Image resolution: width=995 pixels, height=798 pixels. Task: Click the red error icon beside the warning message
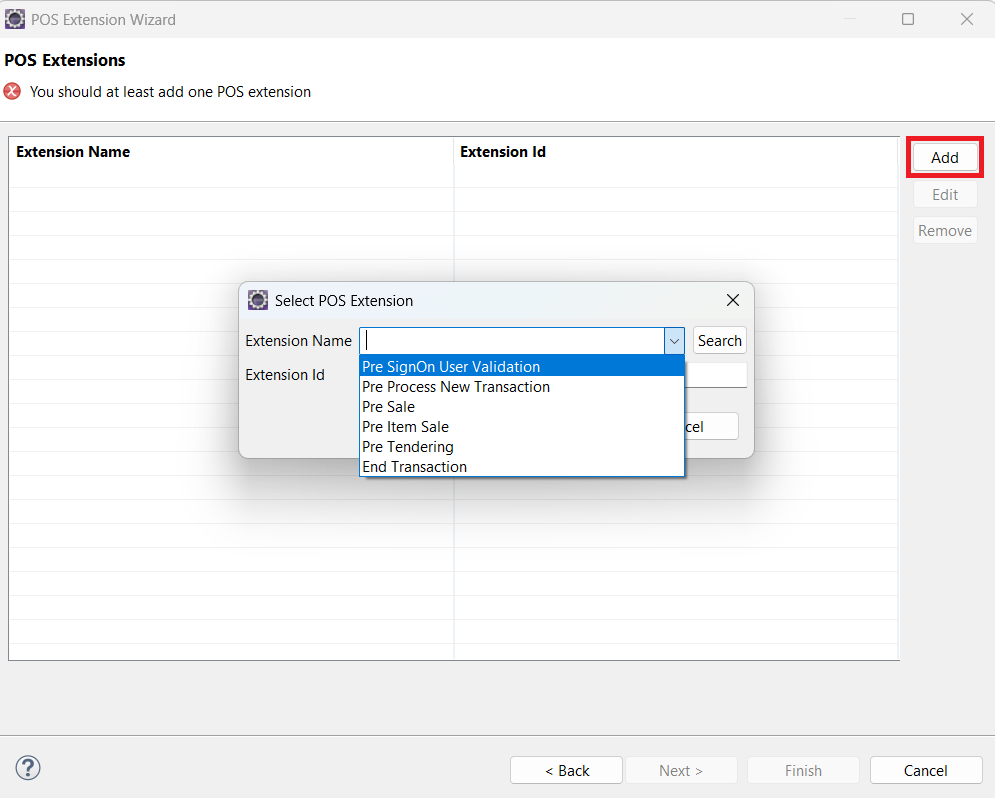[12, 91]
